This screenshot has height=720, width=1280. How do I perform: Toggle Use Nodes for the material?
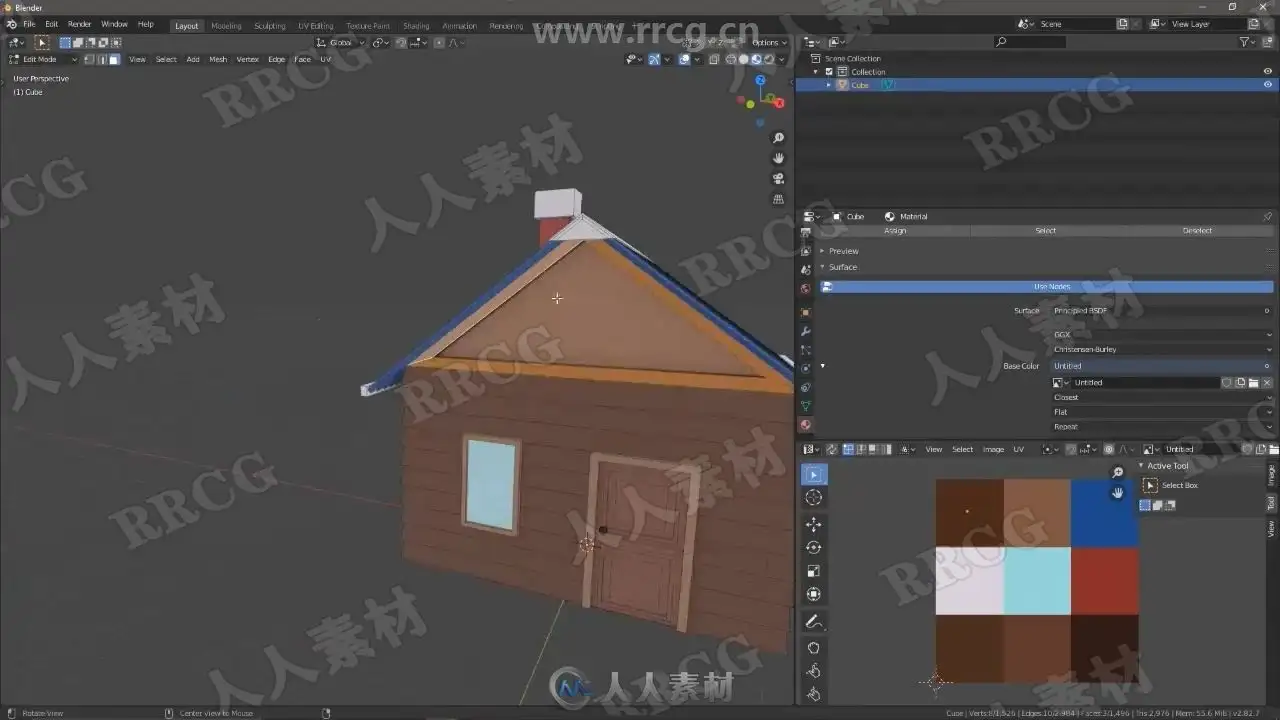pos(1046,287)
